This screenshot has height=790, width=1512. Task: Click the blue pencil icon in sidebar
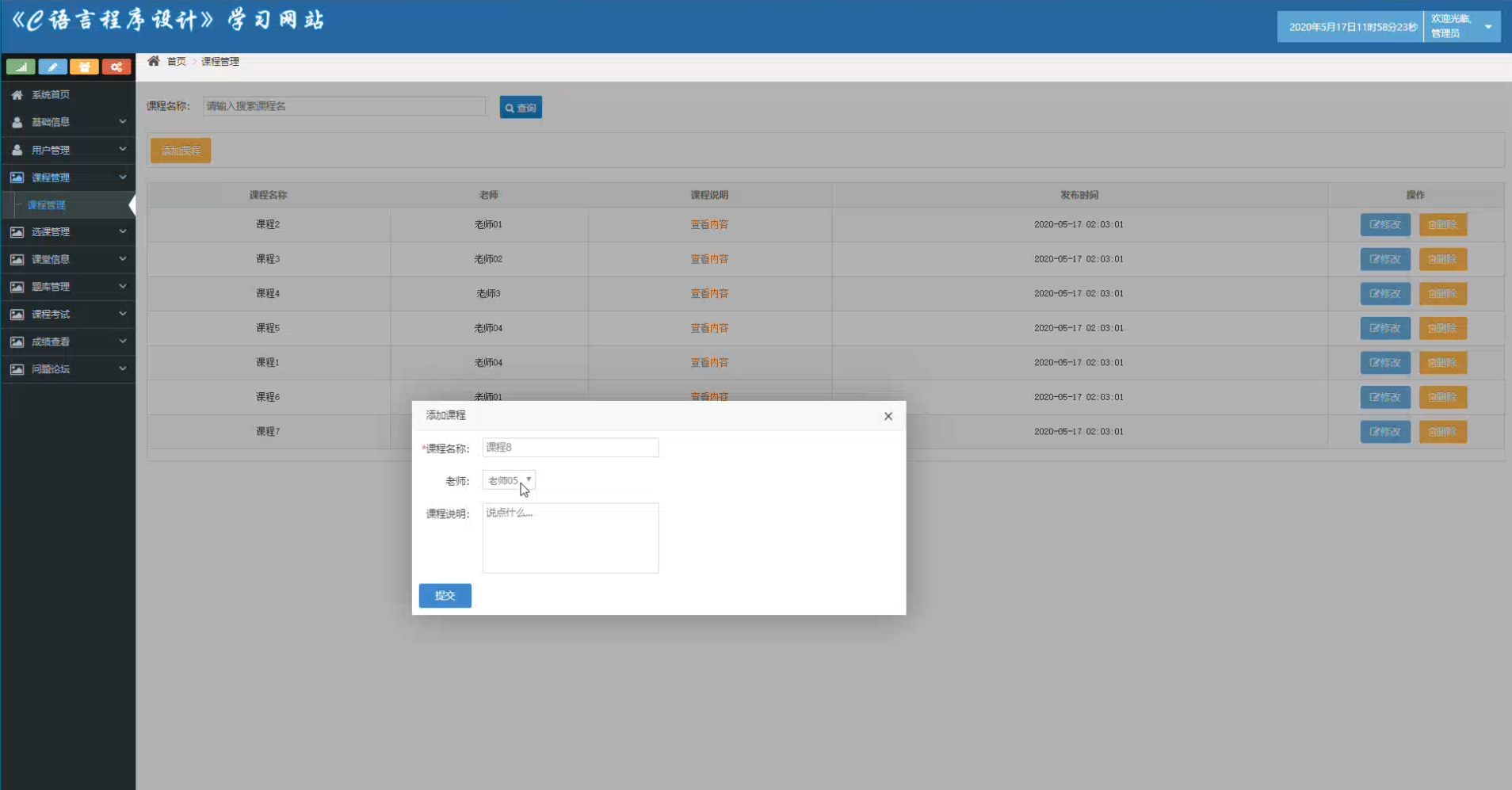tap(53, 67)
